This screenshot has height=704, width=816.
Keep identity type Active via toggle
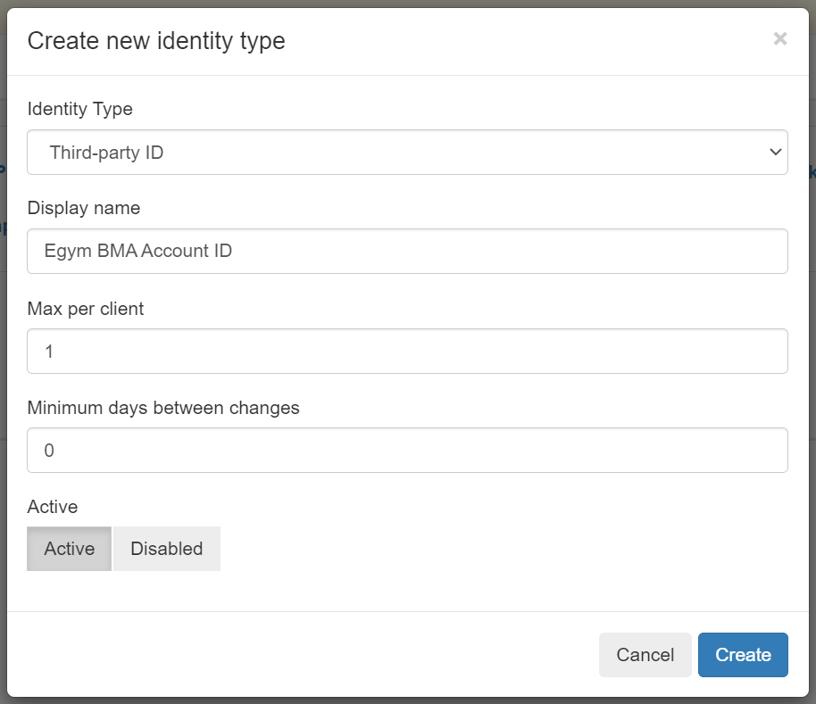68,548
